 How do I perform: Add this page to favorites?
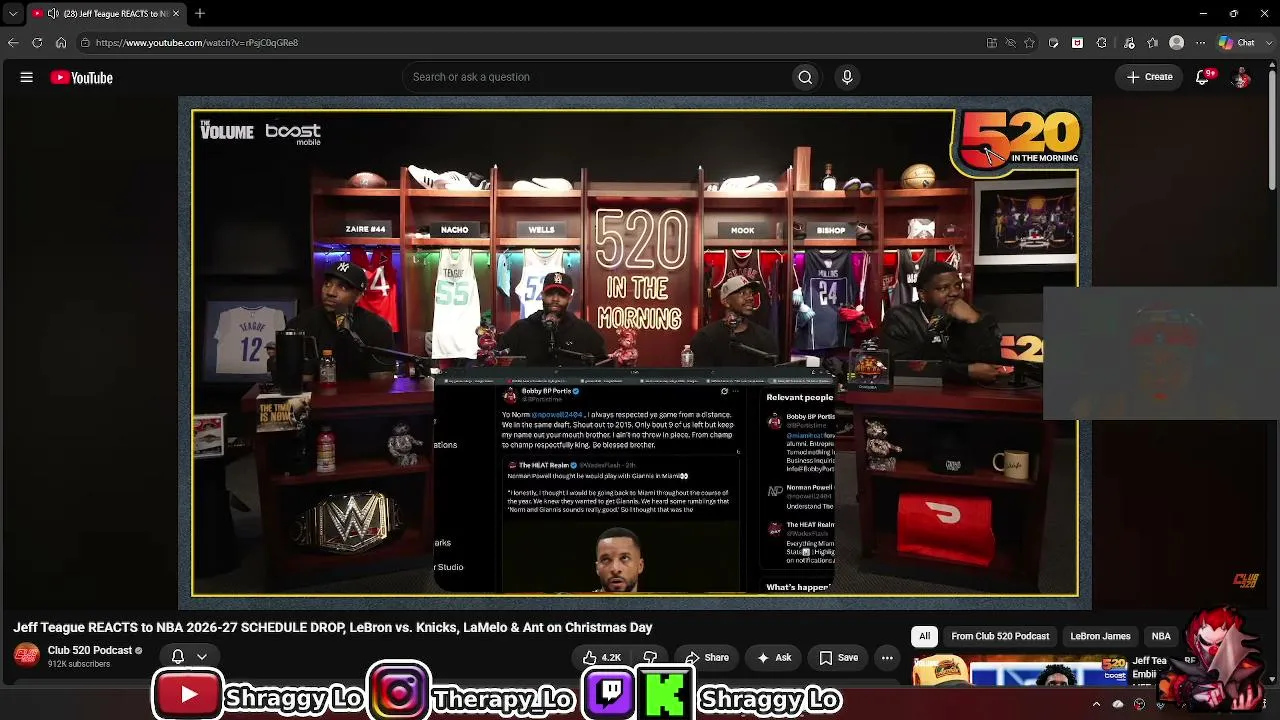pos(1029,43)
